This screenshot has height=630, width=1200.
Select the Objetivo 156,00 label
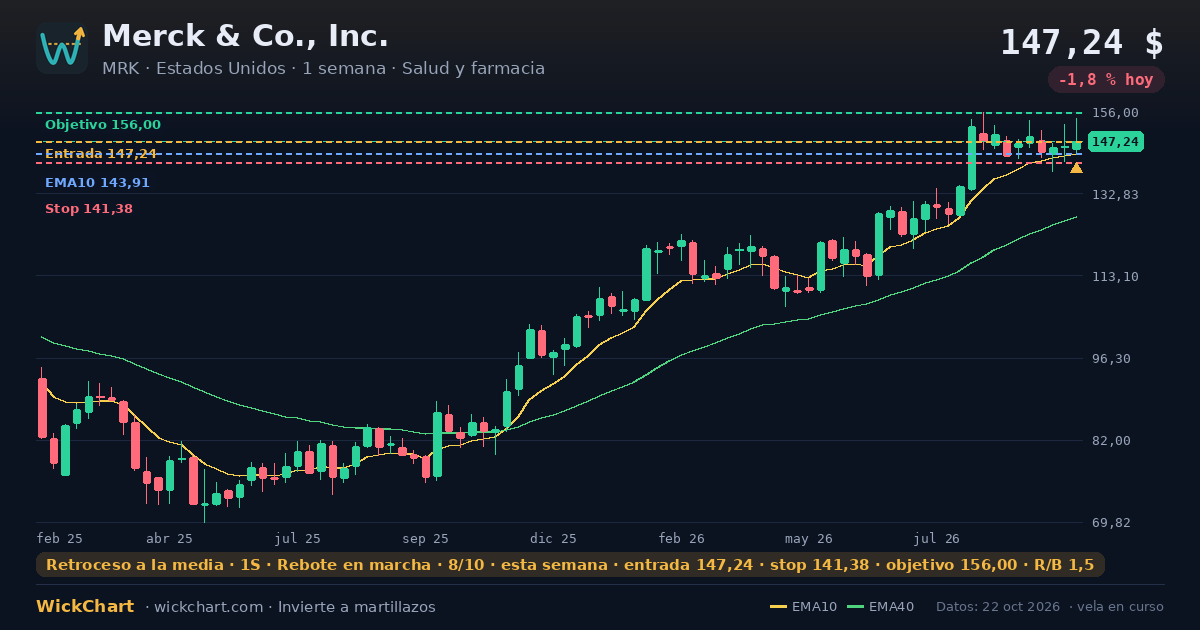coord(102,125)
